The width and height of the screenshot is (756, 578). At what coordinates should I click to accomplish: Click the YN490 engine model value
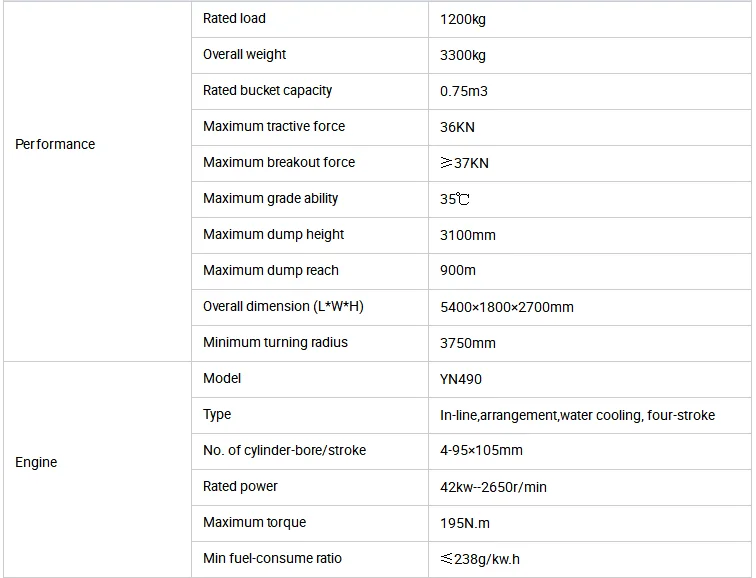(461, 379)
